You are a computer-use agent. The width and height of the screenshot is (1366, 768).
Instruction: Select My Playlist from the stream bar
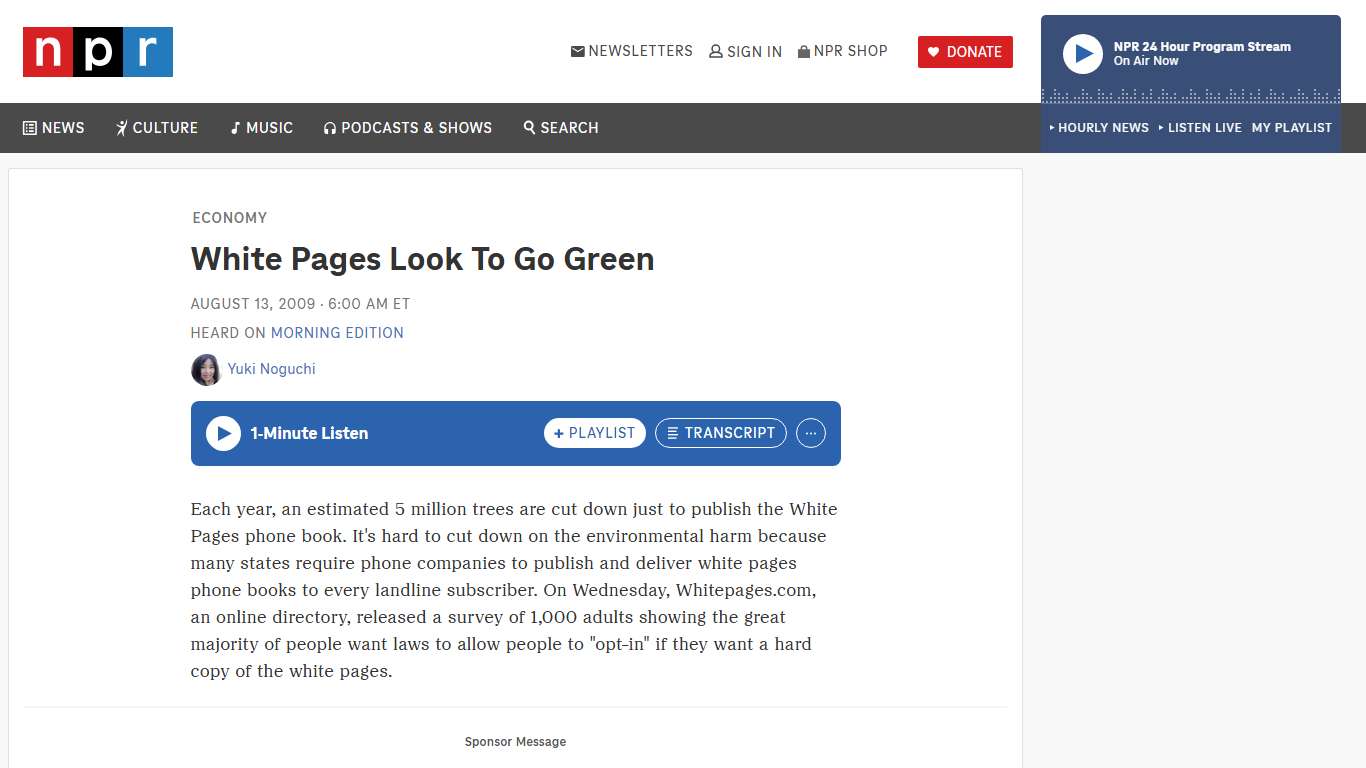coord(1291,128)
